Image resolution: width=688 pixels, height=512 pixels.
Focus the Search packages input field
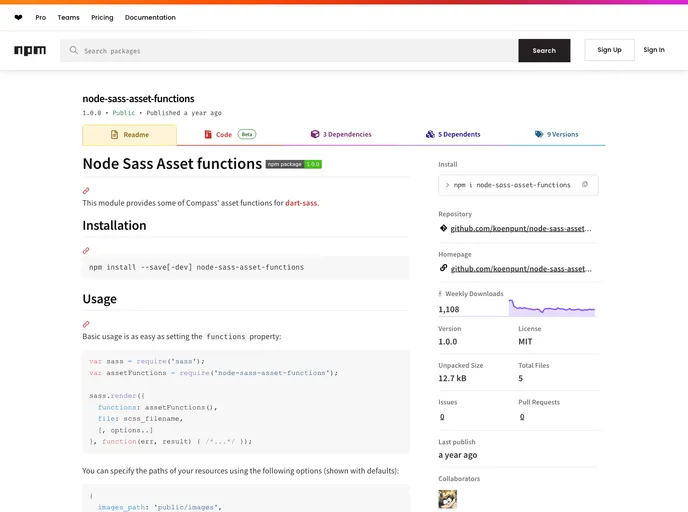(289, 50)
